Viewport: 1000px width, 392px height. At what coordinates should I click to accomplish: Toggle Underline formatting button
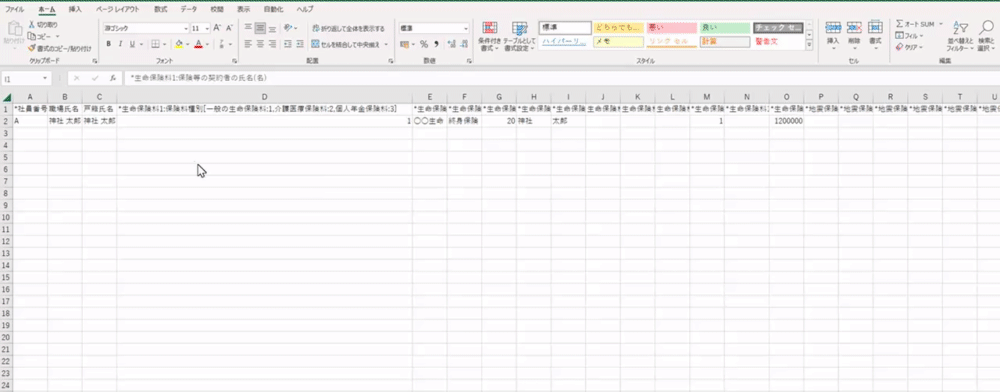tap(132, 44)
